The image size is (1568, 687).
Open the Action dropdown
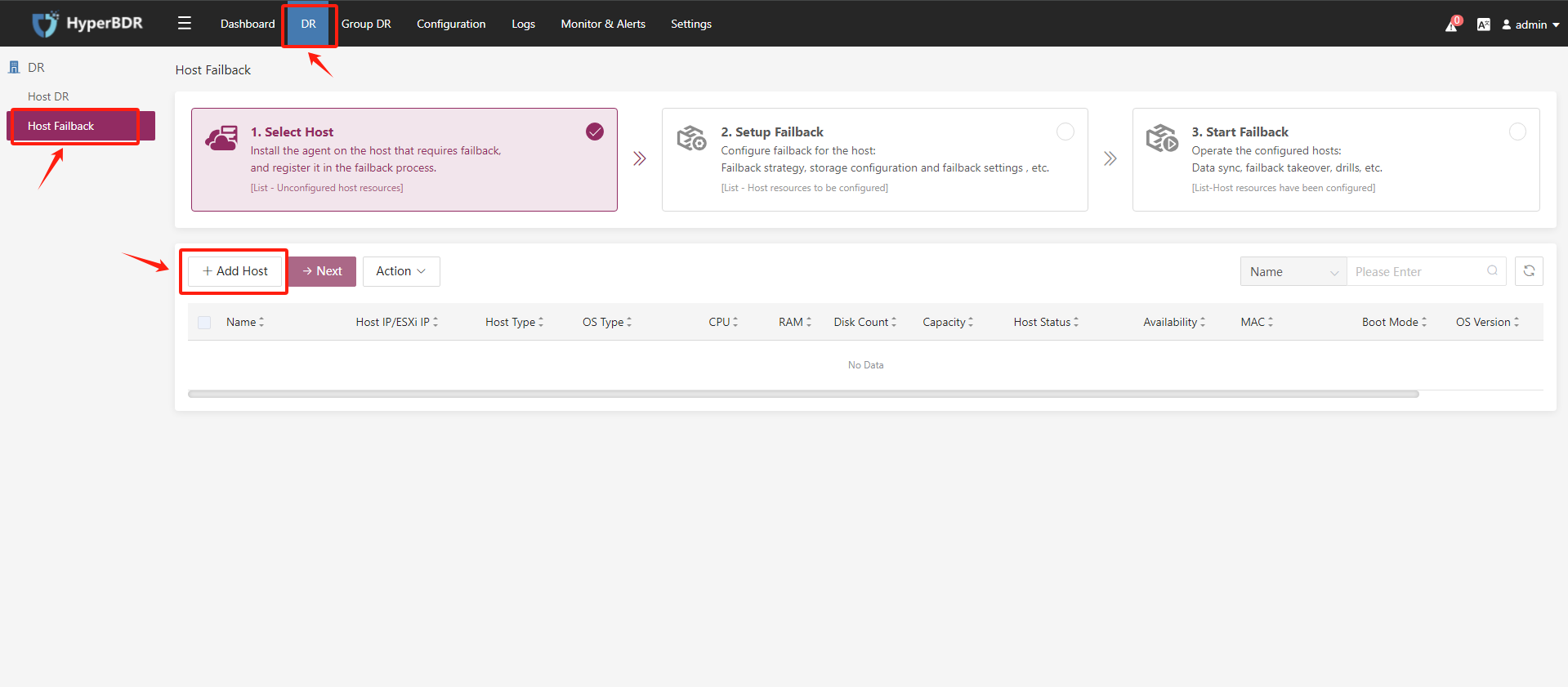(401, 271)
